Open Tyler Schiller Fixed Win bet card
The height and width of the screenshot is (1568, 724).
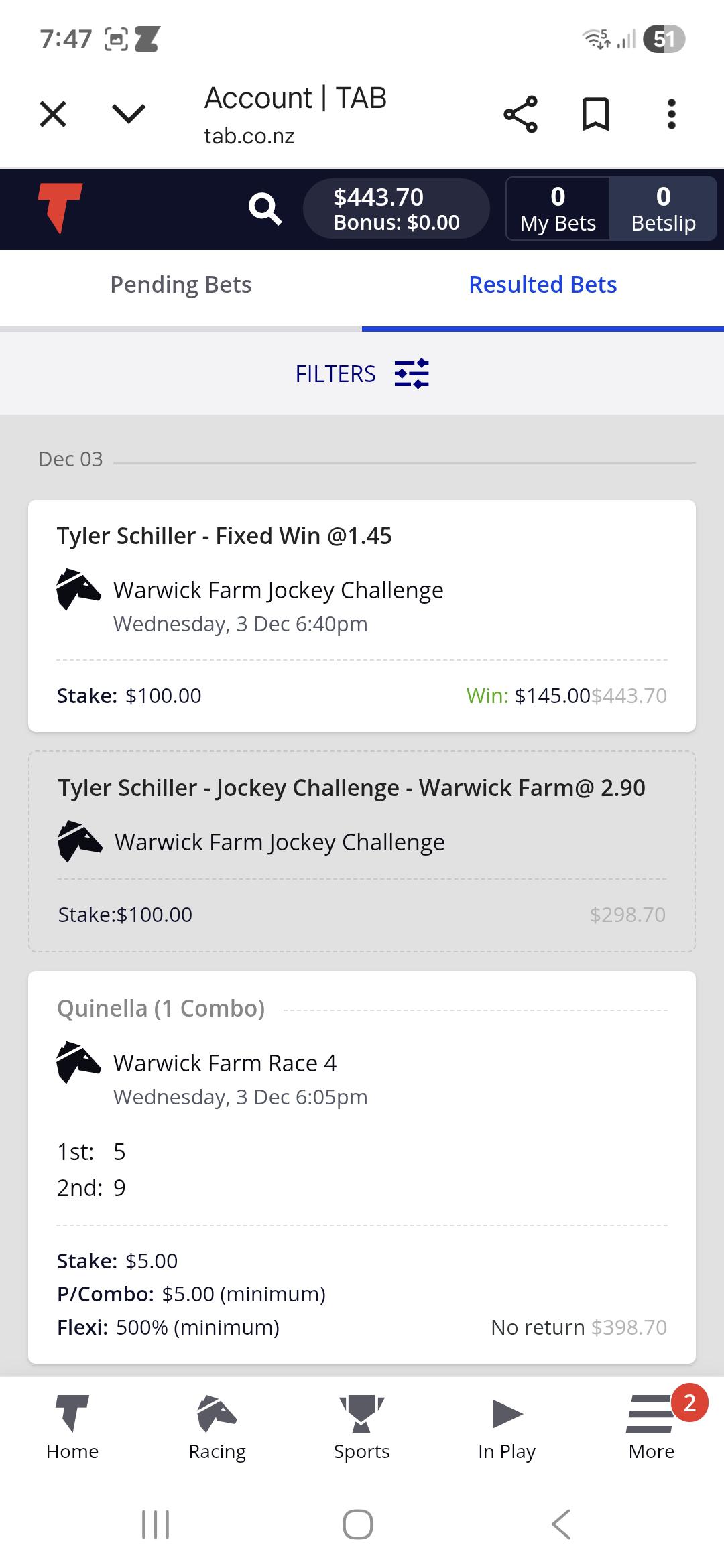coord(362,615)
